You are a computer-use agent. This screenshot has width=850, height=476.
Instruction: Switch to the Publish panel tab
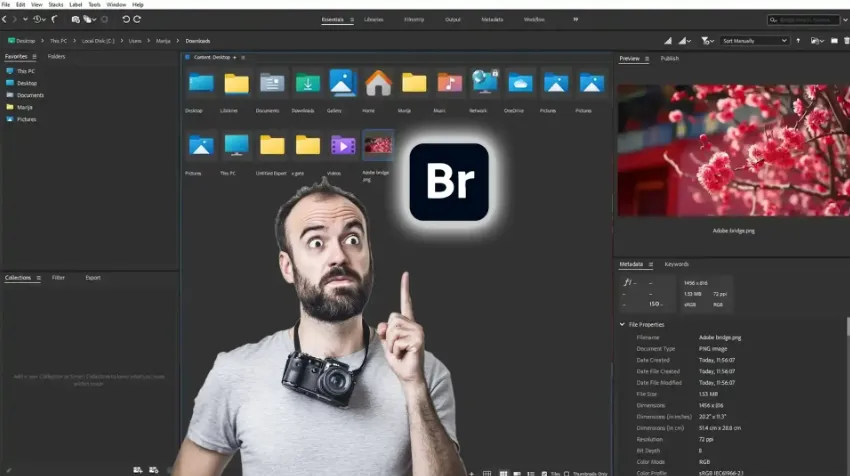click(x=669, y=59)
